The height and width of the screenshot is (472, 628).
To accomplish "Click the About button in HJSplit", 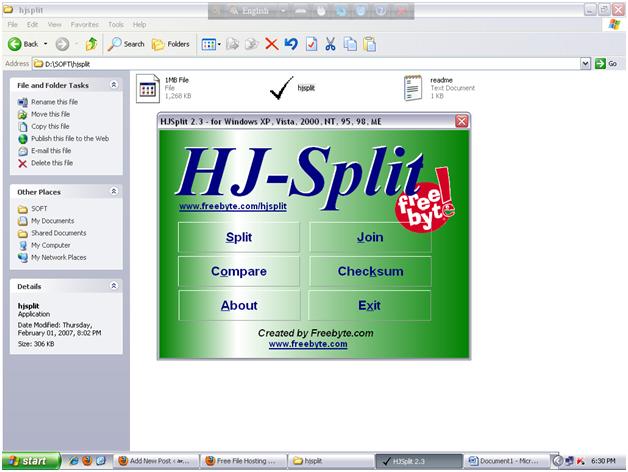I will pyautogui.click(x=239, y=305).
